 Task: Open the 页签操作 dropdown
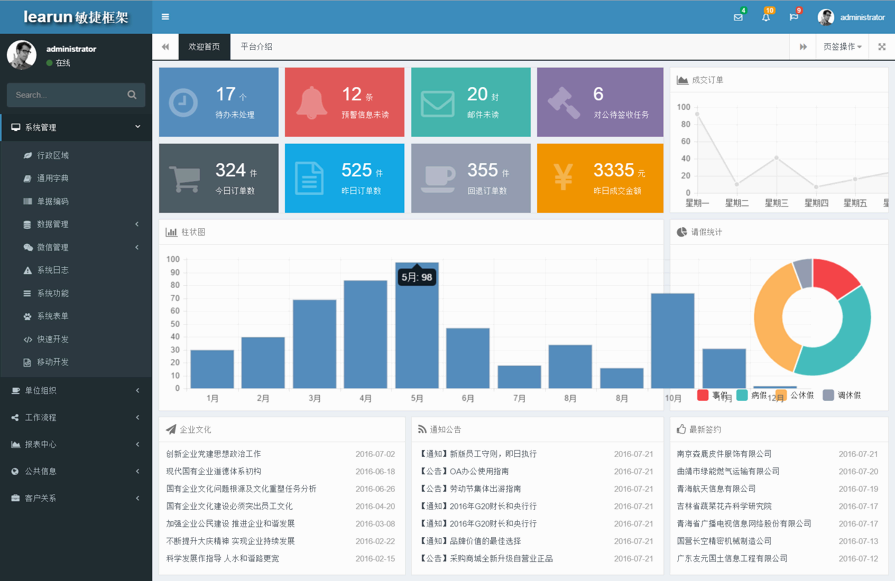(842, 47)
